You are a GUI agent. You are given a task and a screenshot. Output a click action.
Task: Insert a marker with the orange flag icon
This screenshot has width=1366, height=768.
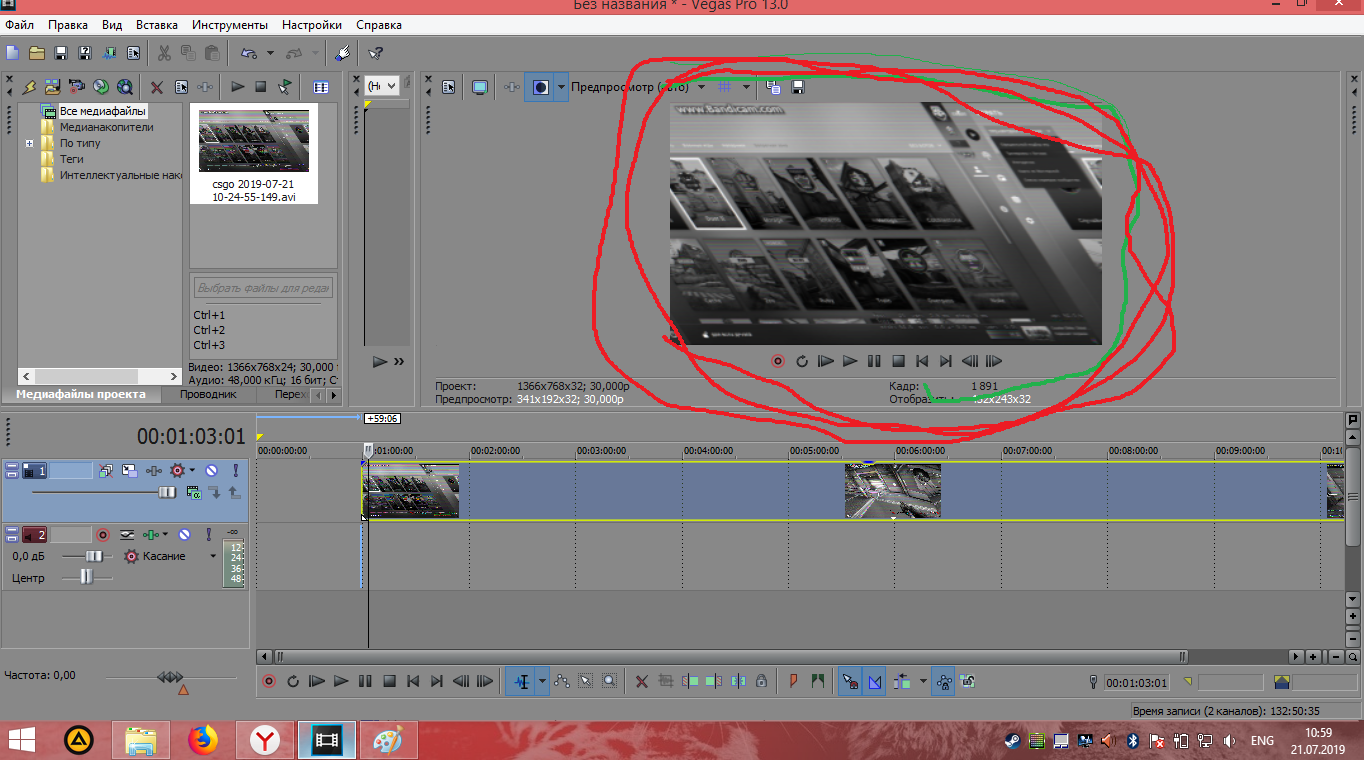pyautogui.click(x=794, y=681)
